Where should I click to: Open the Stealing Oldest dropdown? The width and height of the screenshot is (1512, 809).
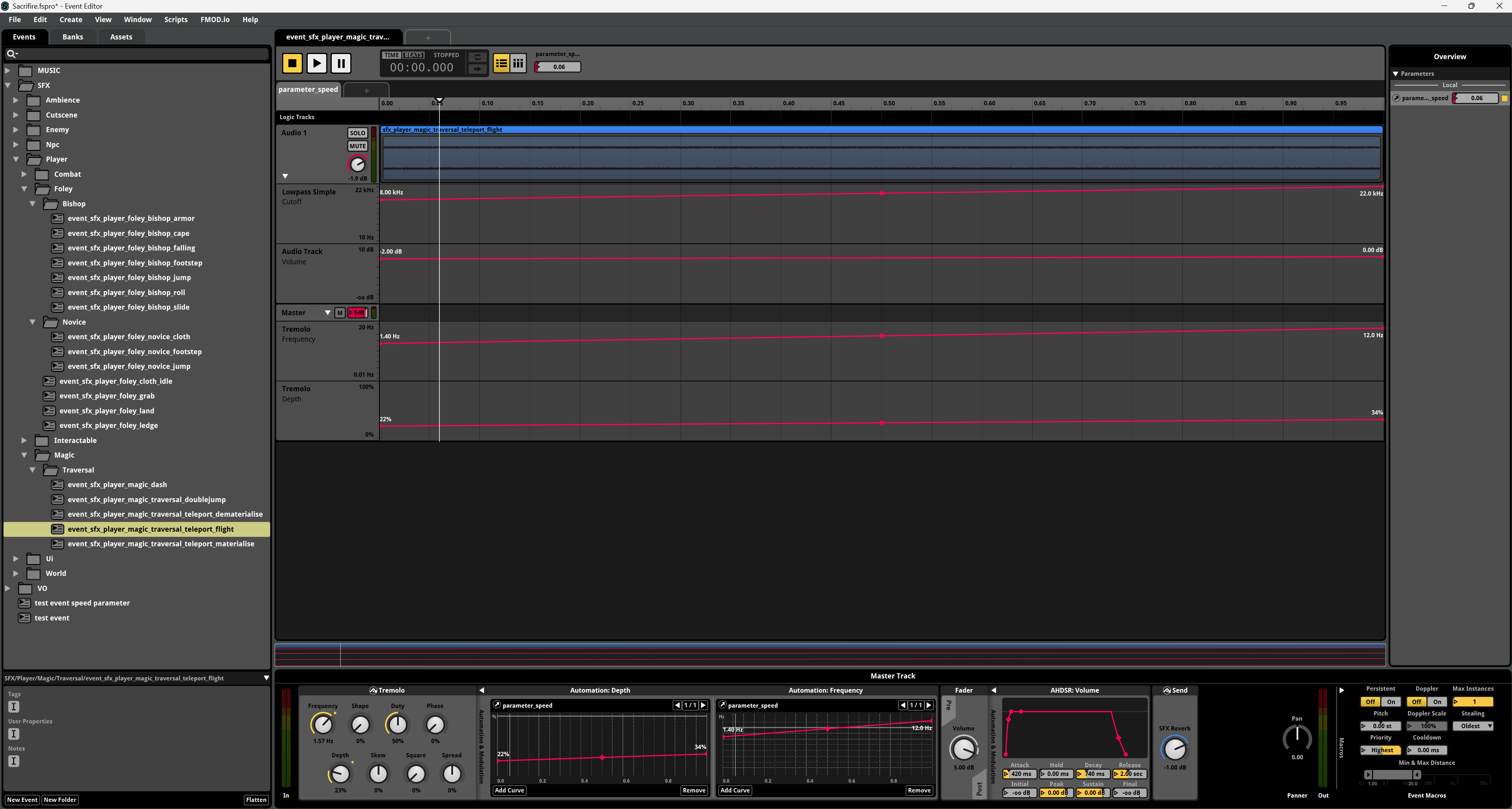pos(1473,726)
